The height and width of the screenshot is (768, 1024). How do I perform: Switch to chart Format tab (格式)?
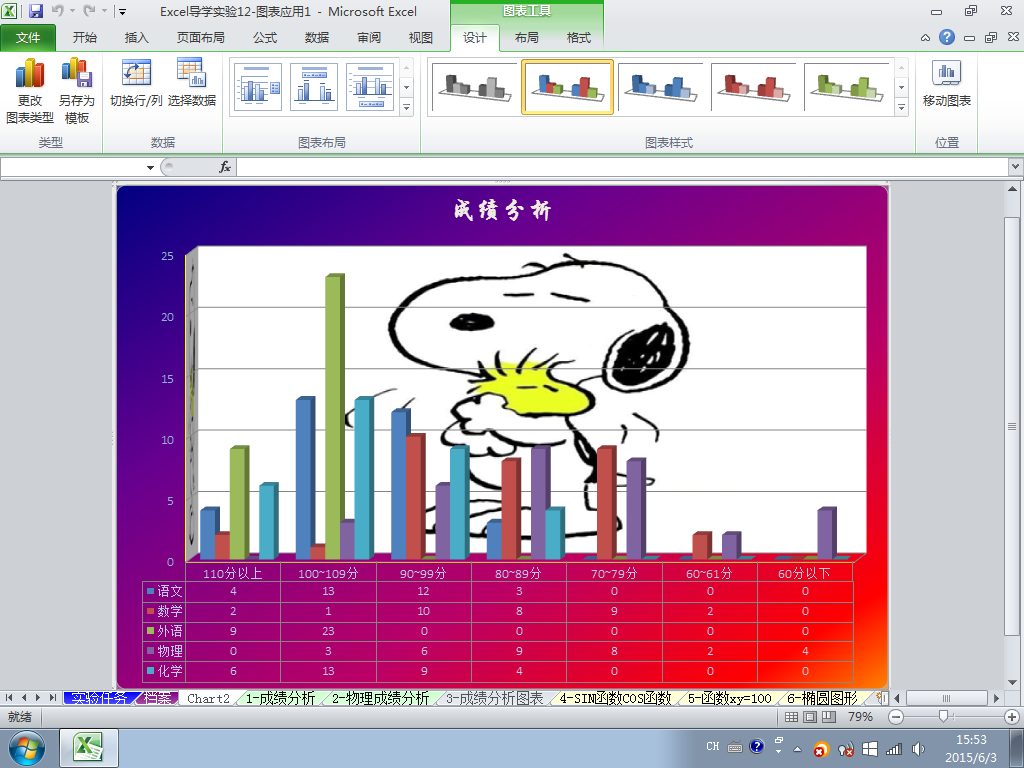coord(579,38)
